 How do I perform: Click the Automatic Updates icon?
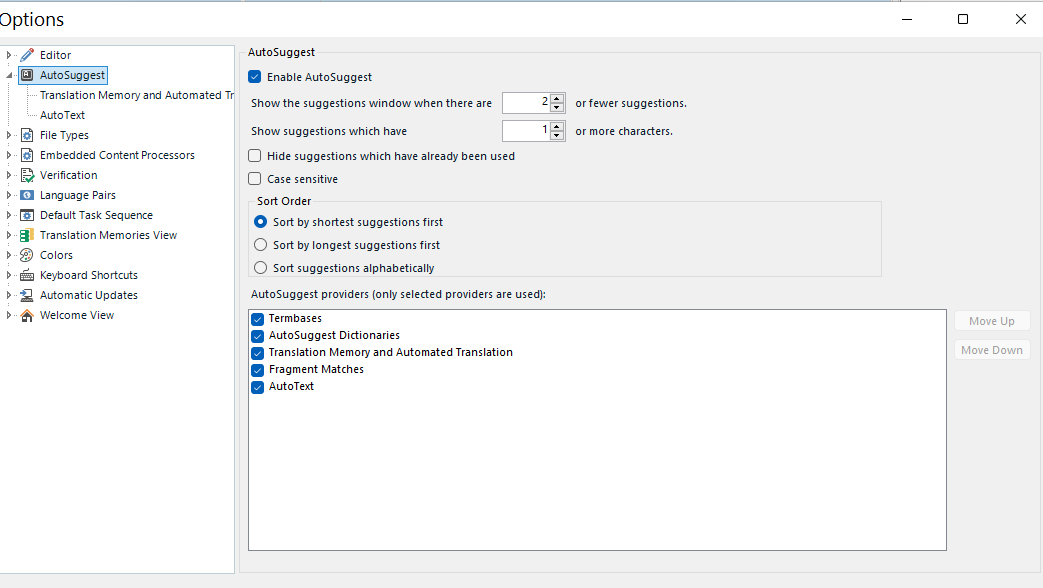coord(27,295)
